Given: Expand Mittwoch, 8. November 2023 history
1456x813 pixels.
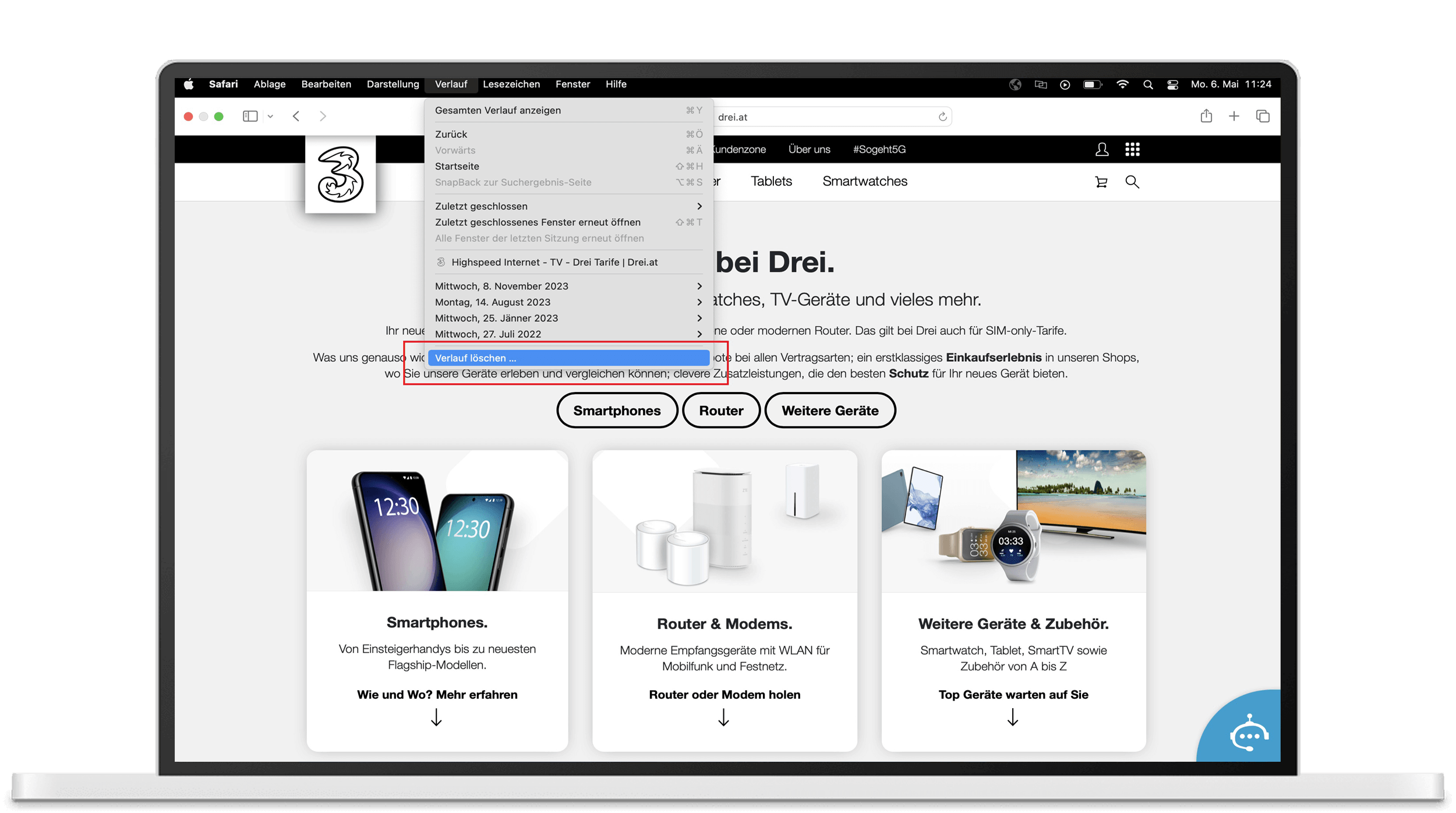Looking at the screenshot, I should coord(568,286).
